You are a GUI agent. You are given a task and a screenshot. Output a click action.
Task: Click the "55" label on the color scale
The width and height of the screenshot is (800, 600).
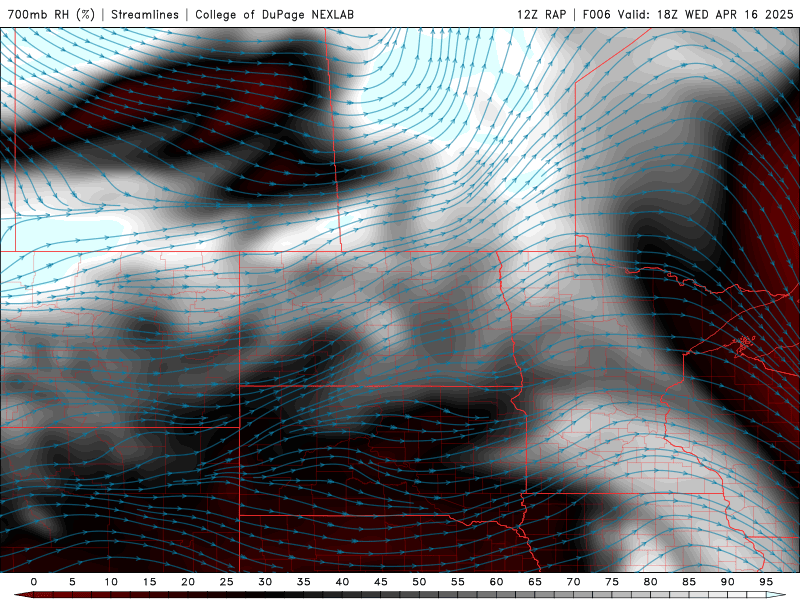458,582
